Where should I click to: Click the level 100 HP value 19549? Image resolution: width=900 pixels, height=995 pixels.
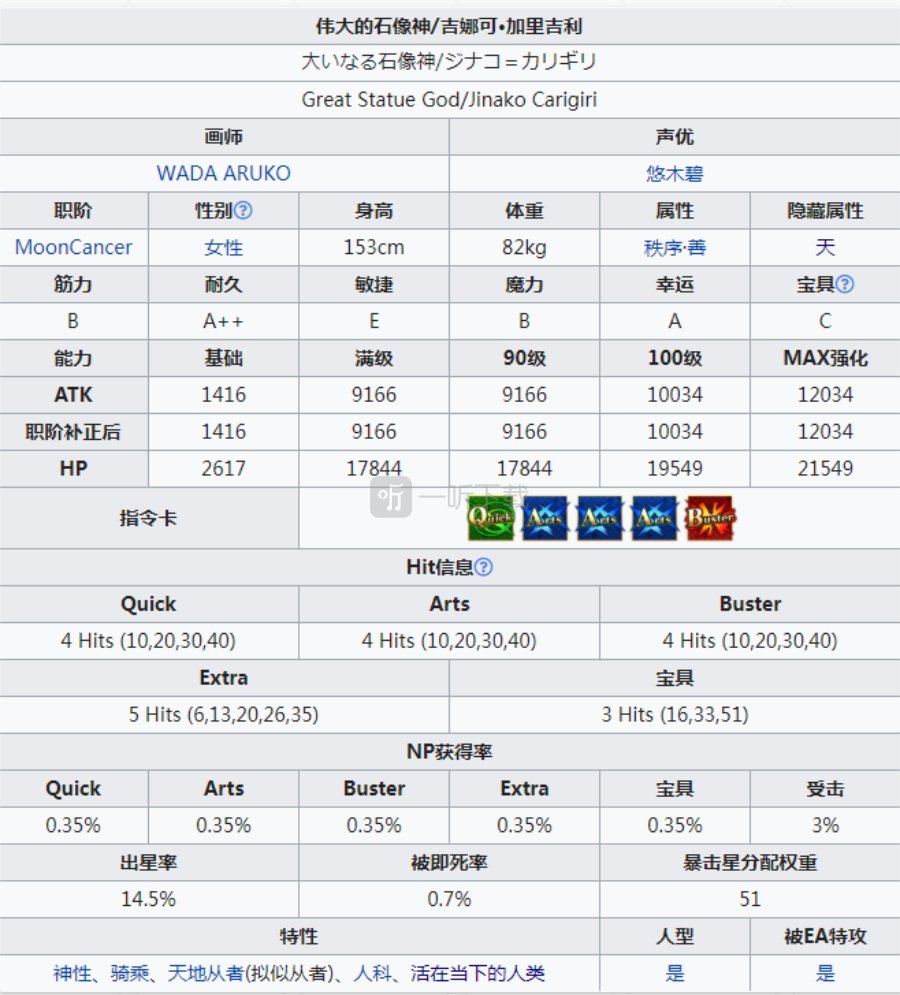tap(675, 468)
